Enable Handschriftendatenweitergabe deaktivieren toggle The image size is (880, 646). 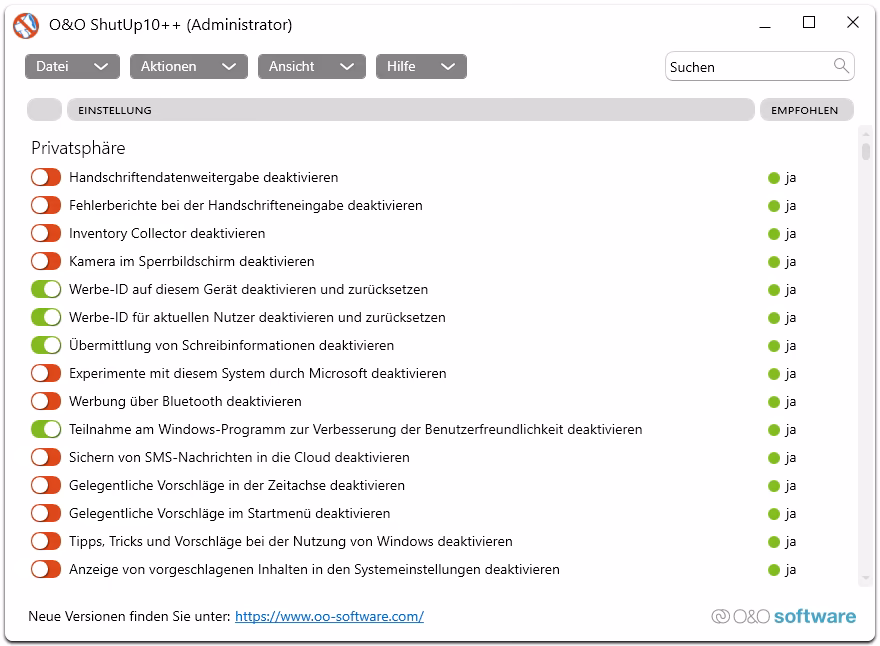tap(46, 178)
